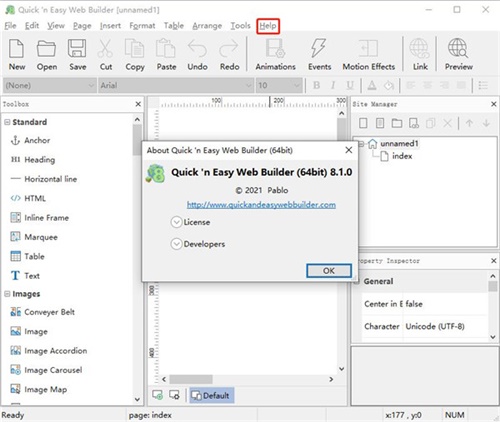Close the Property Inspector panel
The image size is (500, 422).
(x=494, y=261)
